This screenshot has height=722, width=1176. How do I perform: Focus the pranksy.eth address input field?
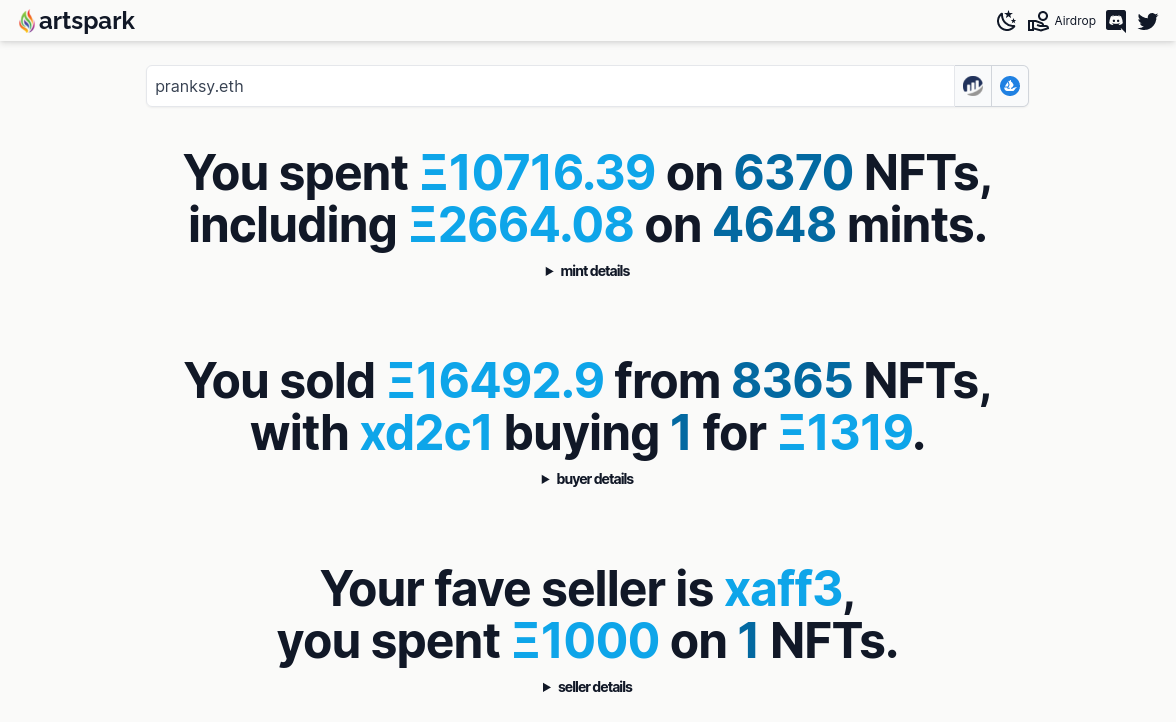[x=550, y=86]
